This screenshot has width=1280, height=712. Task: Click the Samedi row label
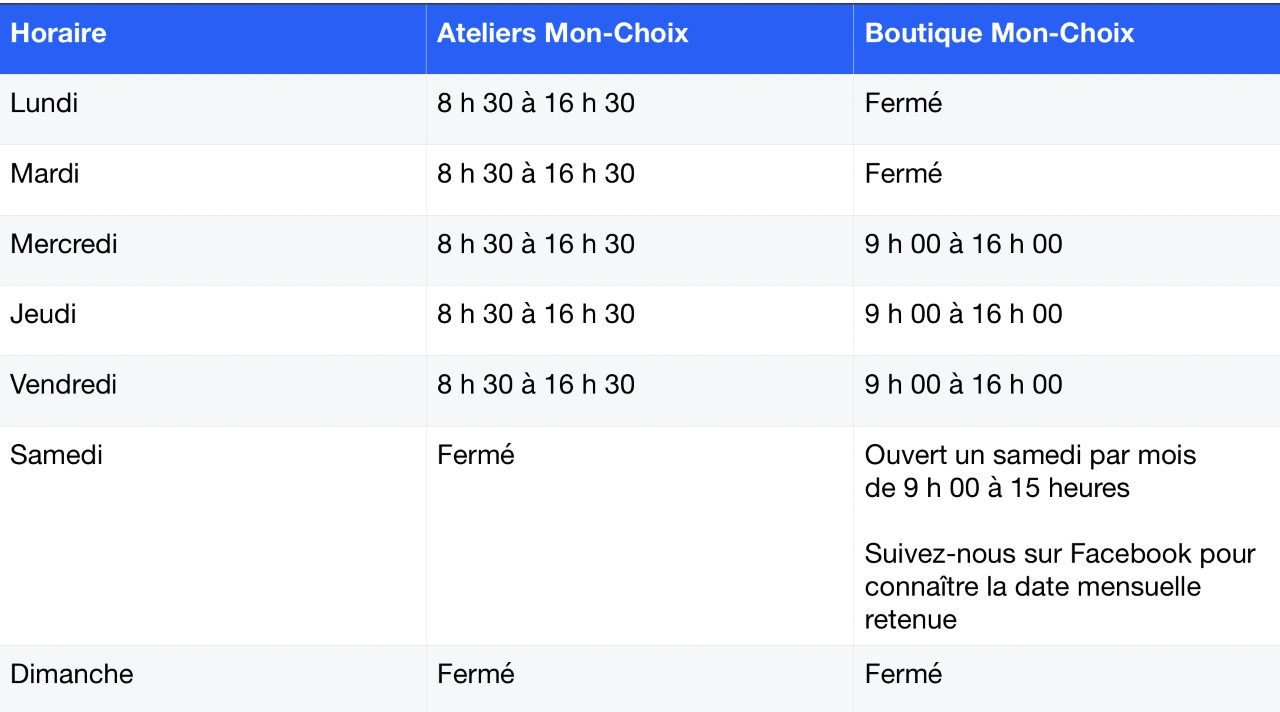coord(56,455)
